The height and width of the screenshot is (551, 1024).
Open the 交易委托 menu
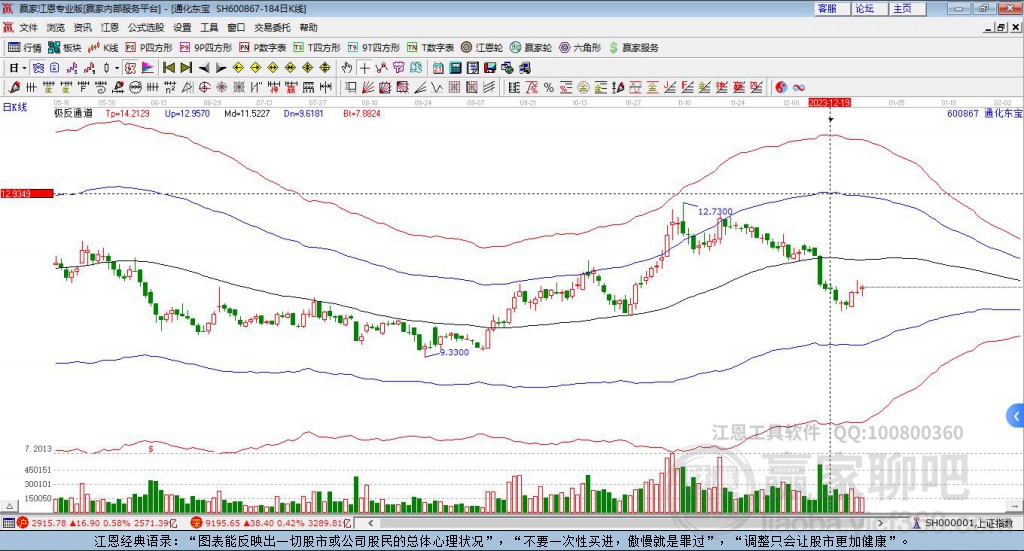click(x=272, y=27)
